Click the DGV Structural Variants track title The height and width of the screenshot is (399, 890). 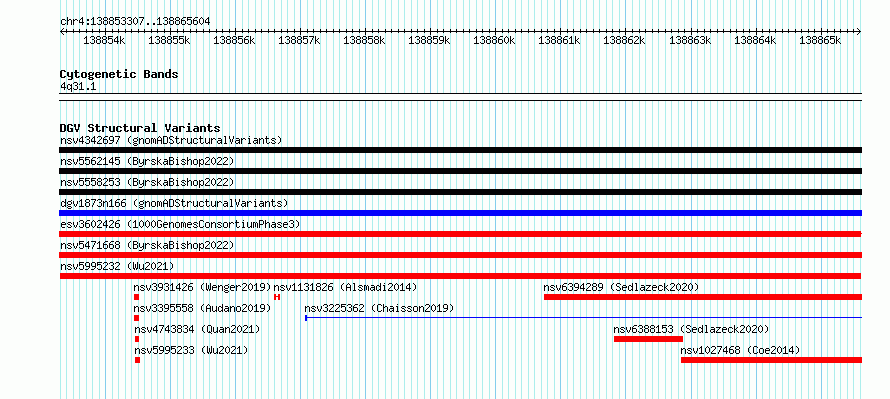pyautogui.click(x=140, y=128)
